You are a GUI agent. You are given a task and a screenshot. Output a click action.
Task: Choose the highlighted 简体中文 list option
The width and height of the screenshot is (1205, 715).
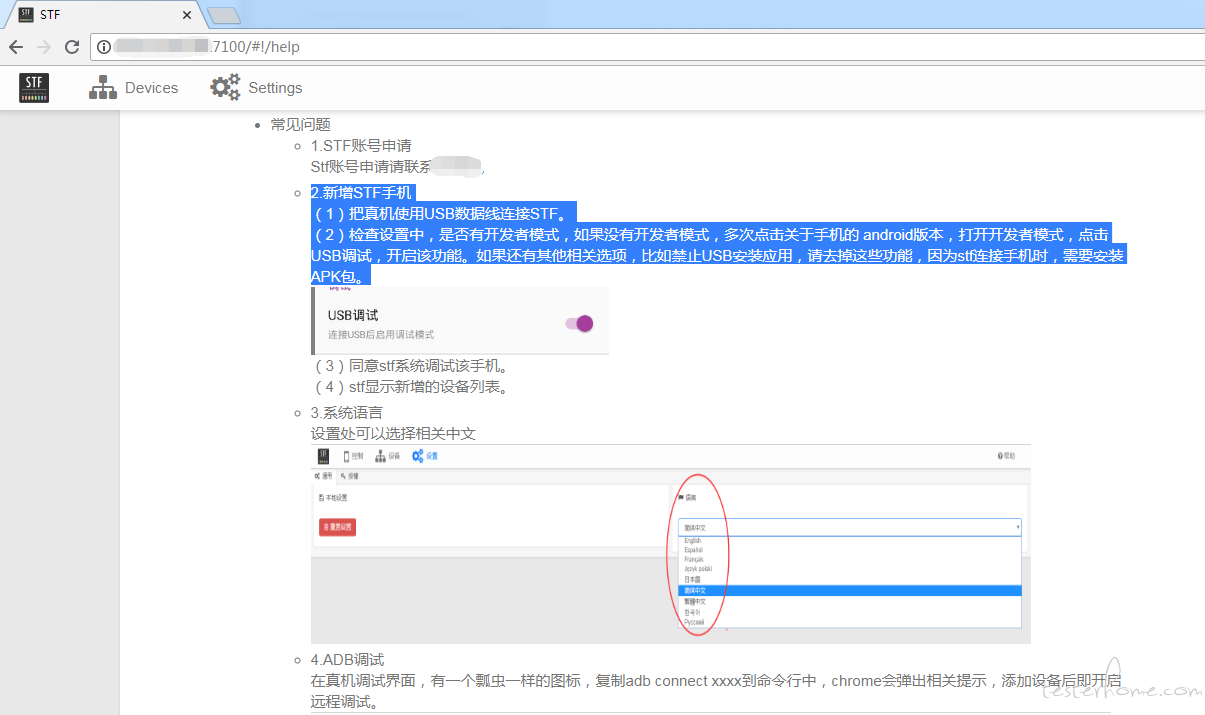[849, 590]
